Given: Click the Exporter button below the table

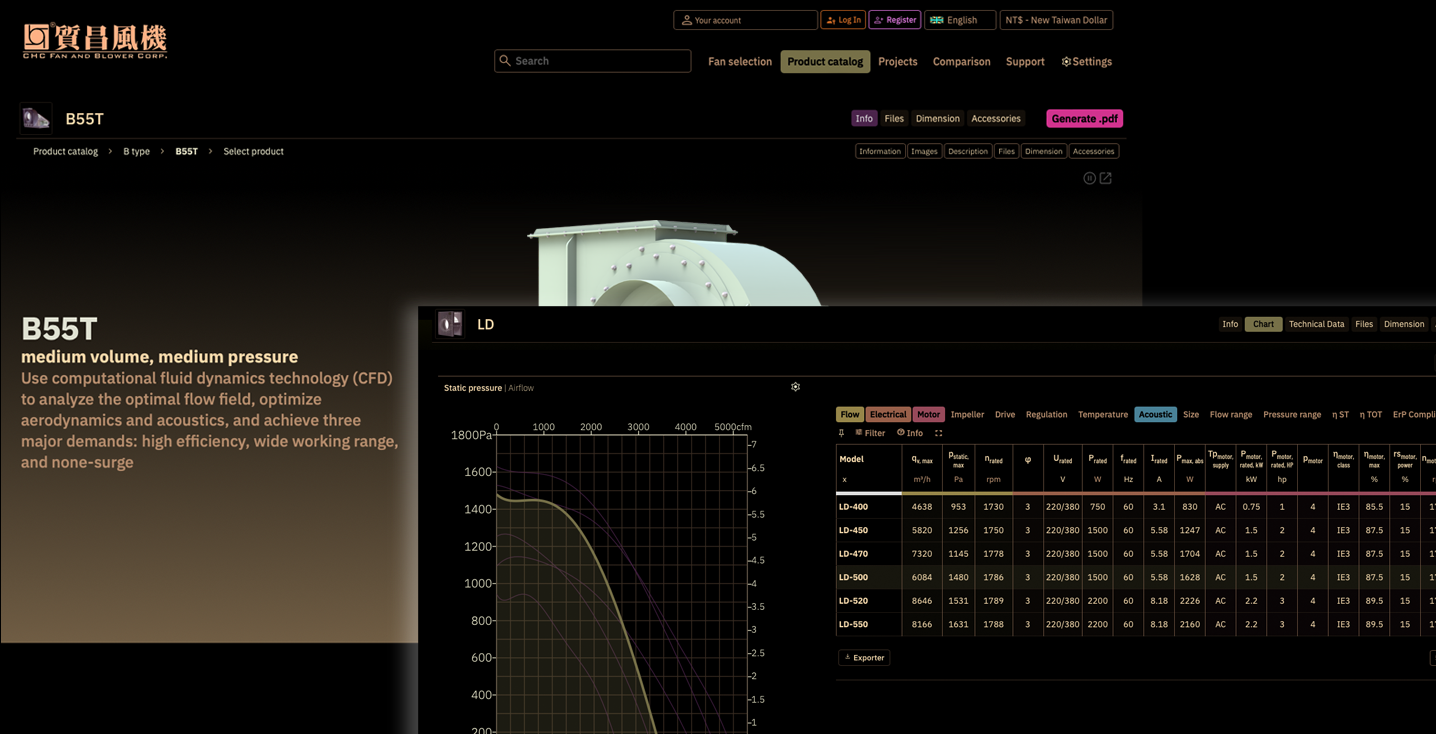Looking at the screenshot, I should click(x=864, y=658).
